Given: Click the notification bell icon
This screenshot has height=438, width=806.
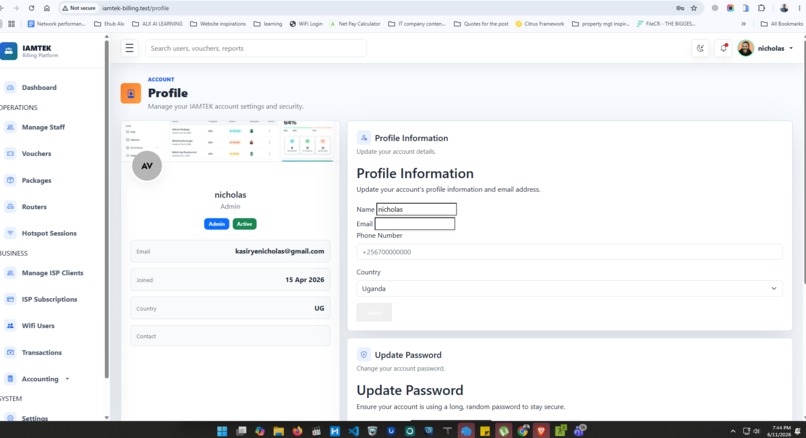Looking at the screenshot, I should click(723, 48).
